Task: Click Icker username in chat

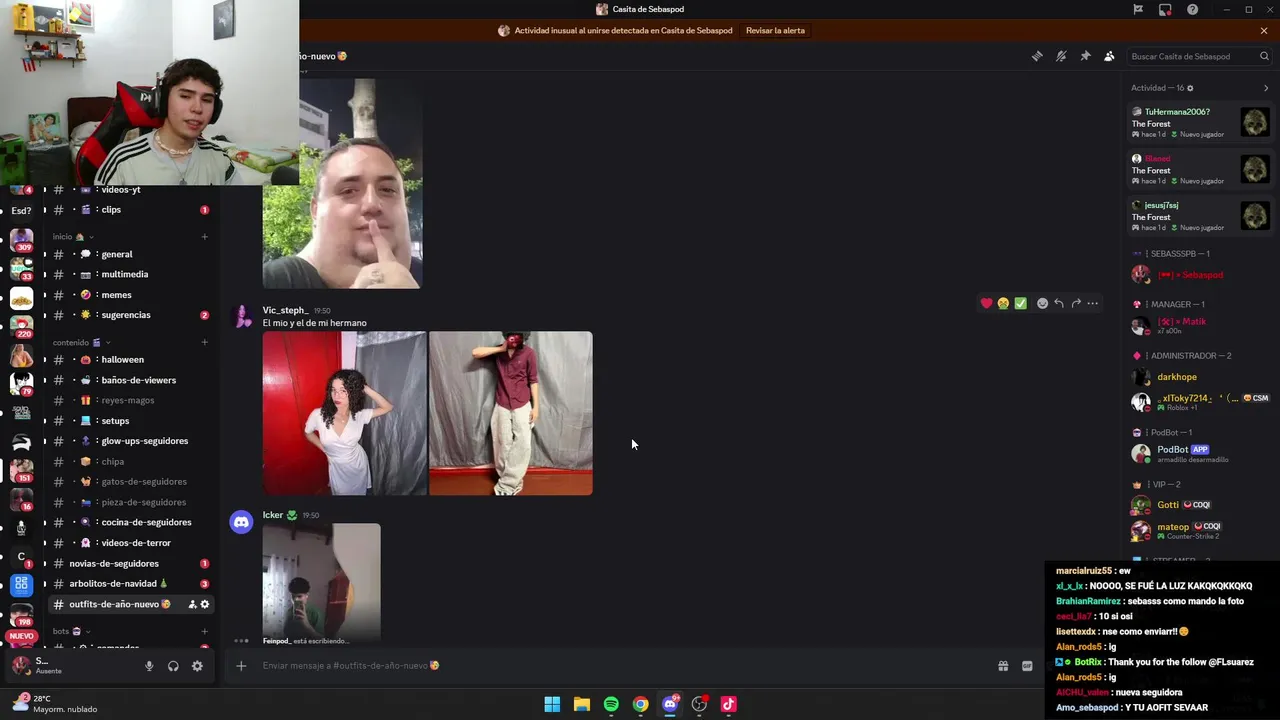Action: tap(273, 515)
